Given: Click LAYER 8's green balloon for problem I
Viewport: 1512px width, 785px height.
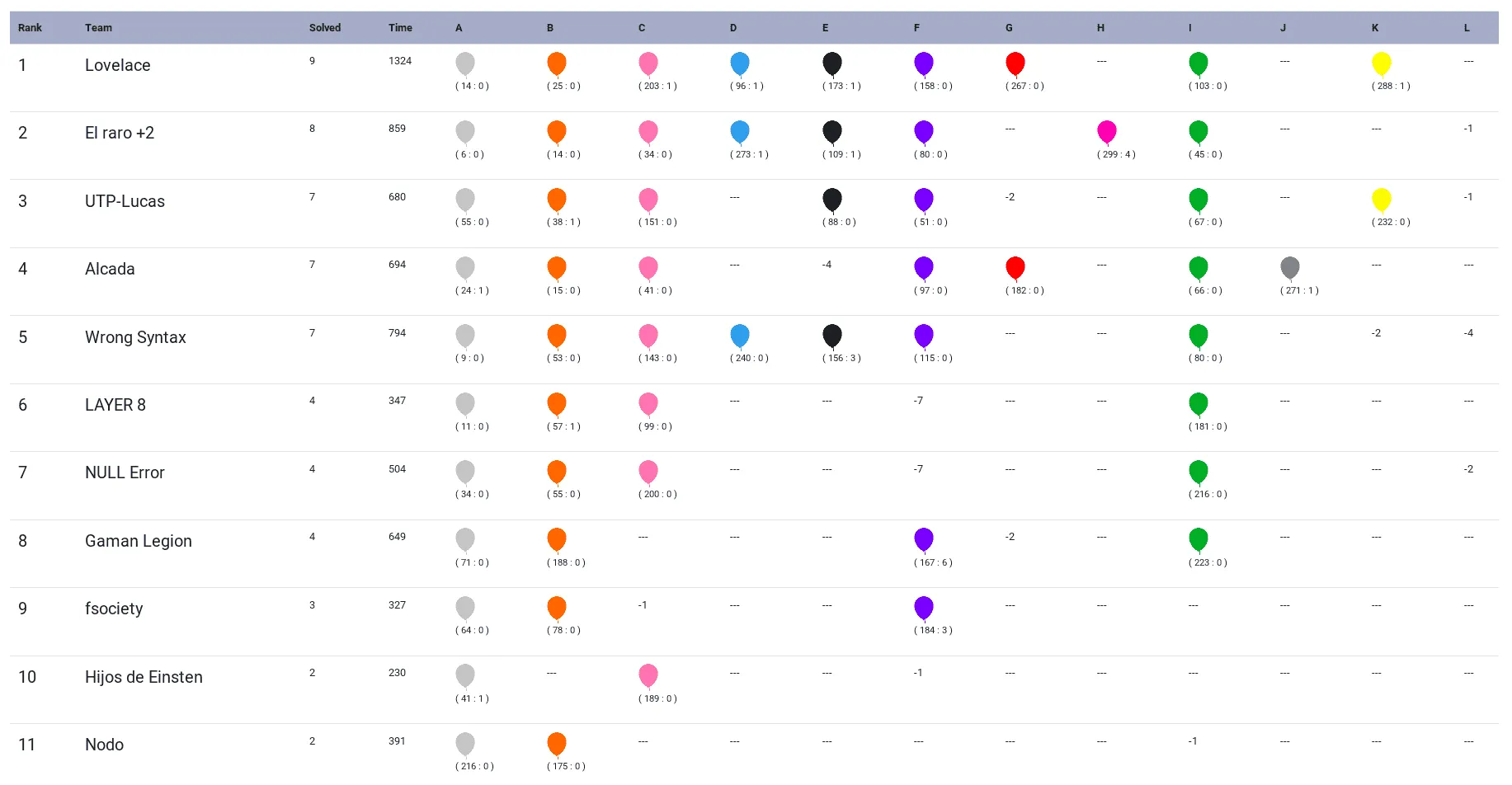Looking at the screenshot, I should click(1198, 404).
